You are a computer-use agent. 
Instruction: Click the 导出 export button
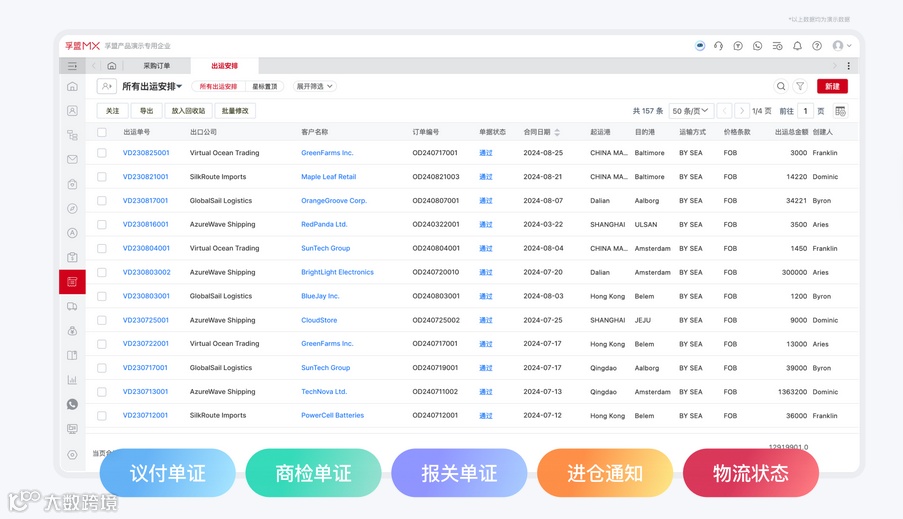click(x=146, y=111)
